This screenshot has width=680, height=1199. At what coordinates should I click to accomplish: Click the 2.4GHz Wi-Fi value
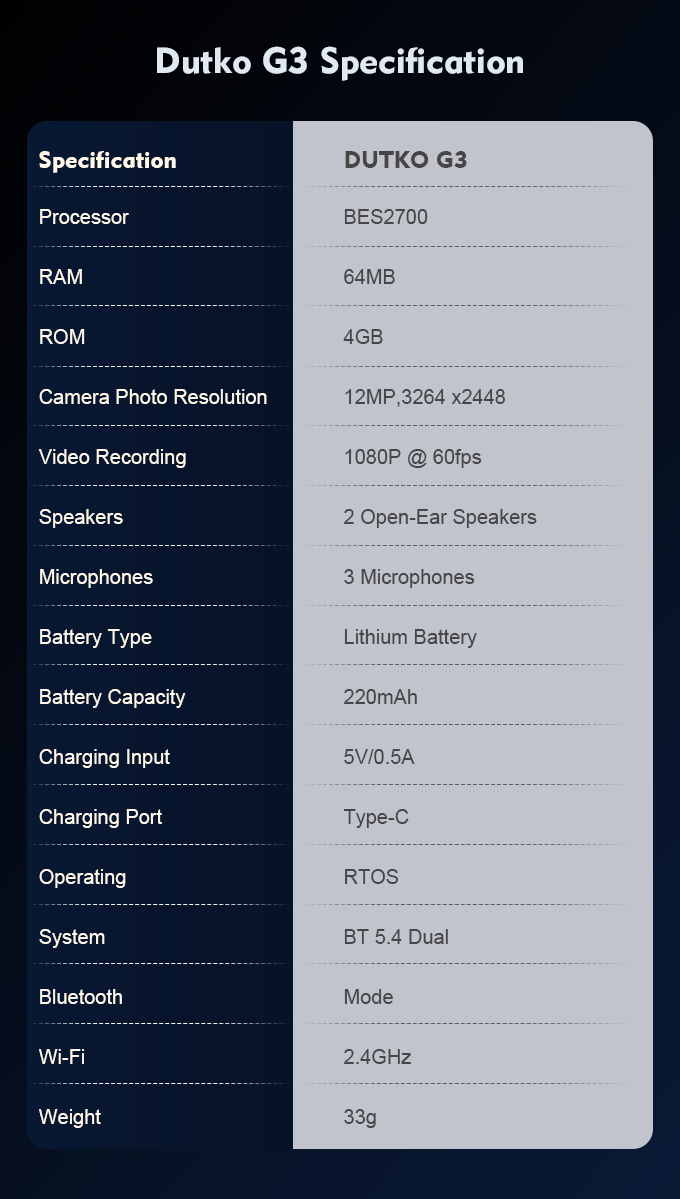point(377,1057)
